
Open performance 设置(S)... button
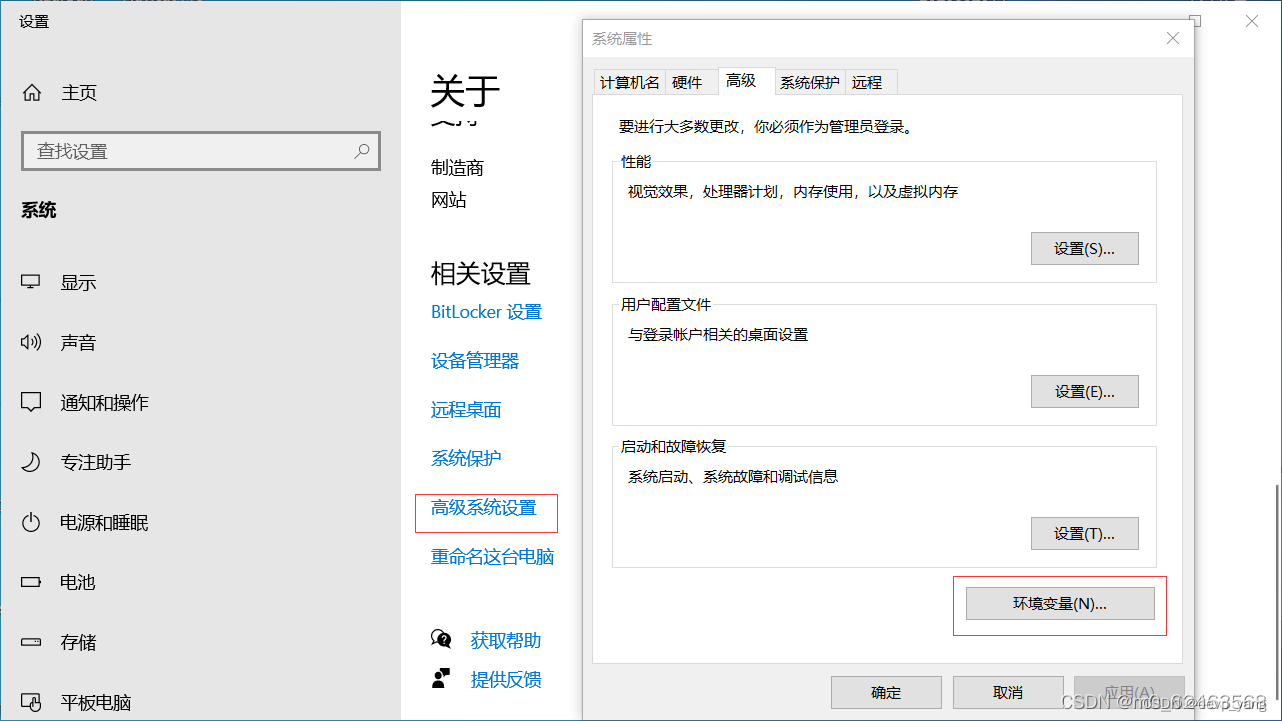click(x=1084, y=248)
